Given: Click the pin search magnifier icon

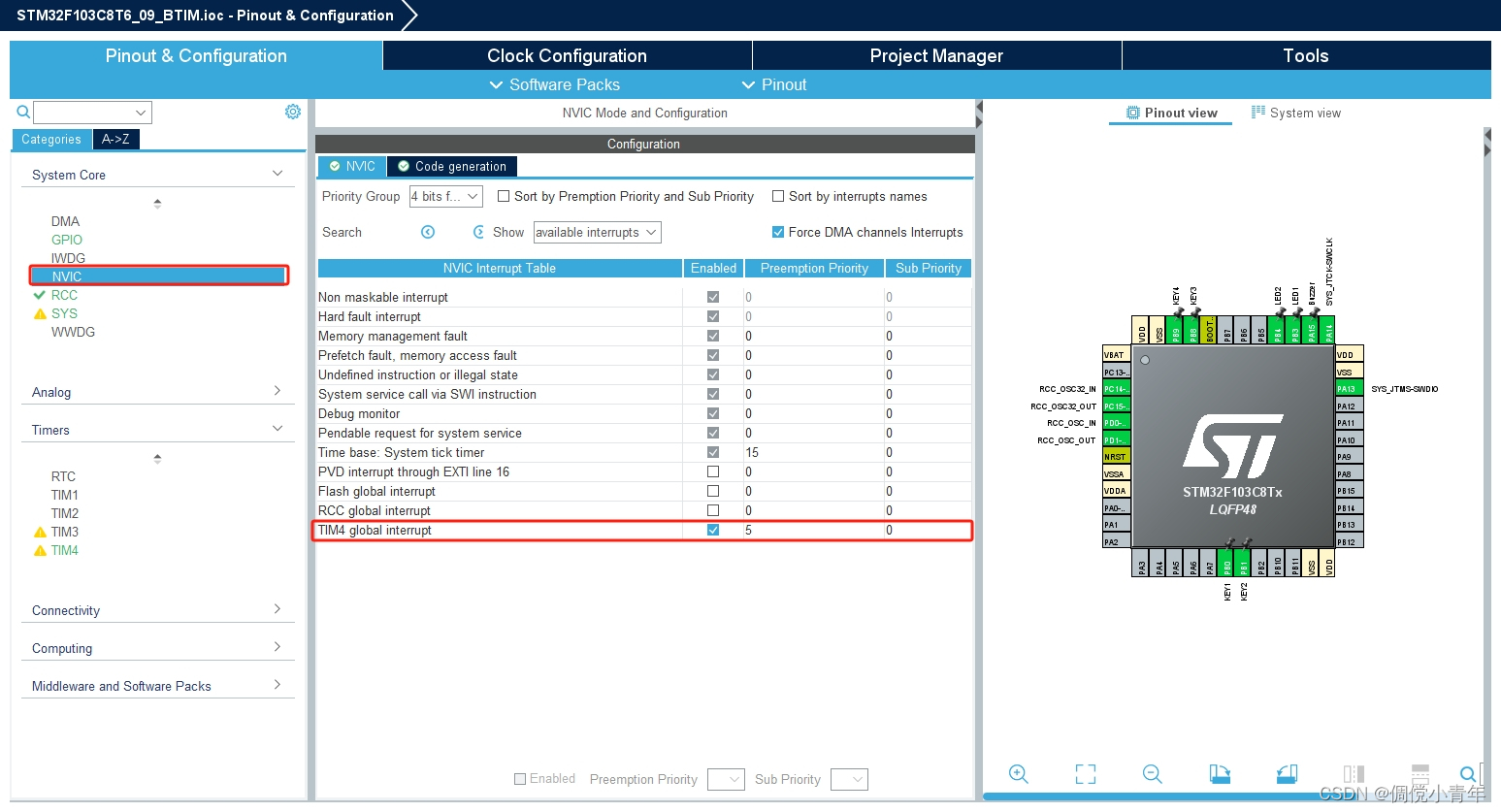Looking at the screenshot, I should point(1468,773).
